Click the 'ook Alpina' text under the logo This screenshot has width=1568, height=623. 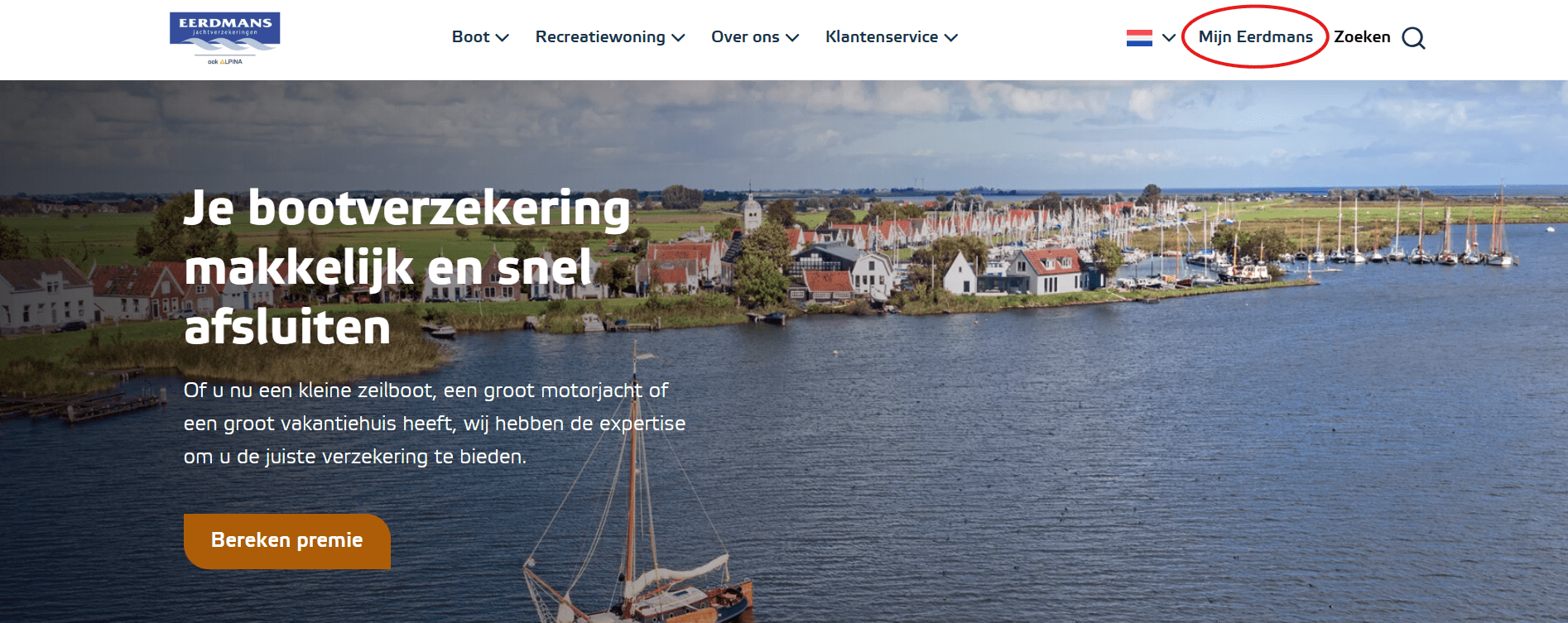pyautogui.click(x=225, y=61)
